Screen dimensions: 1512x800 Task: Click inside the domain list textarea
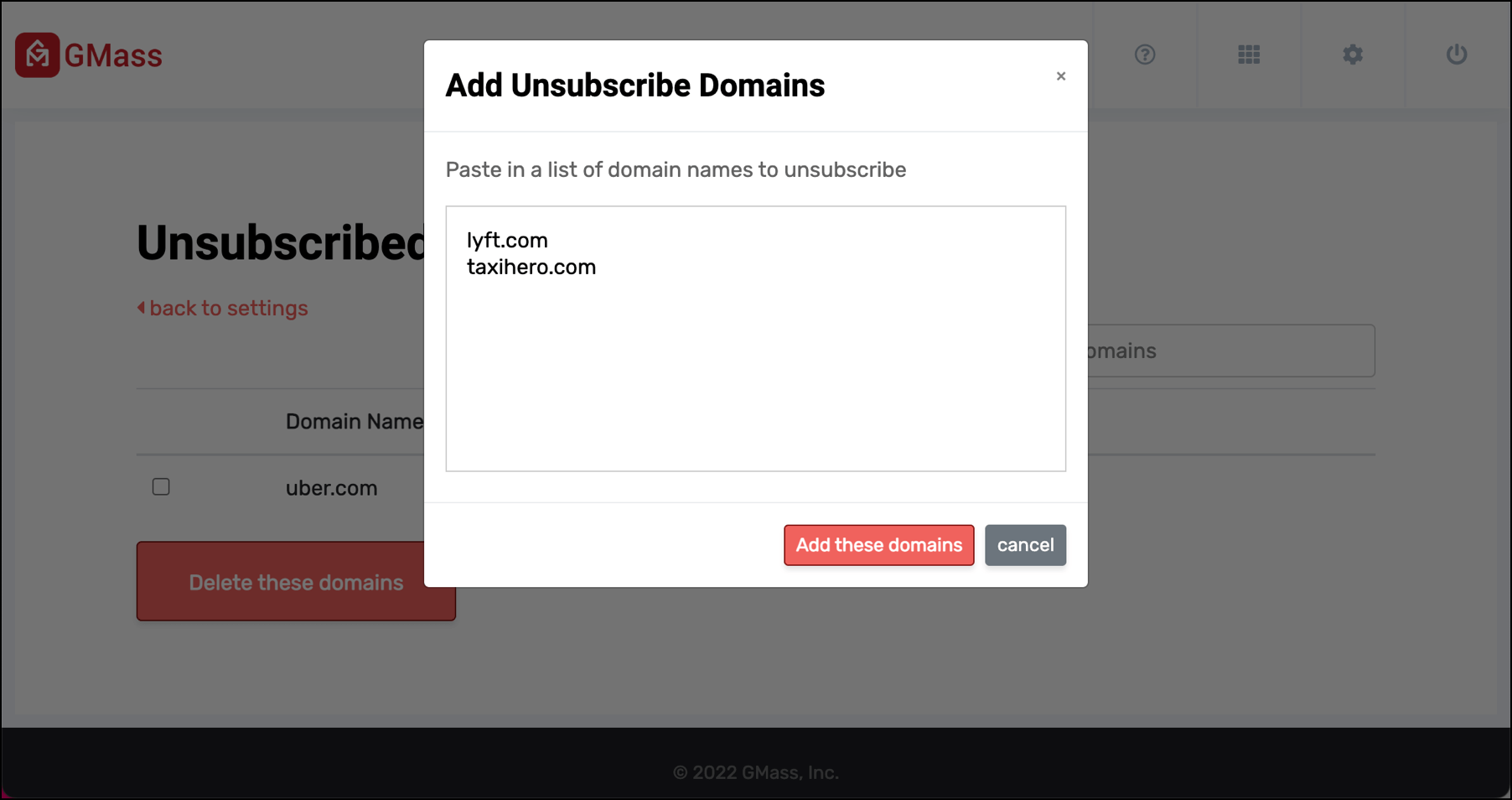[x=756, y=339]
